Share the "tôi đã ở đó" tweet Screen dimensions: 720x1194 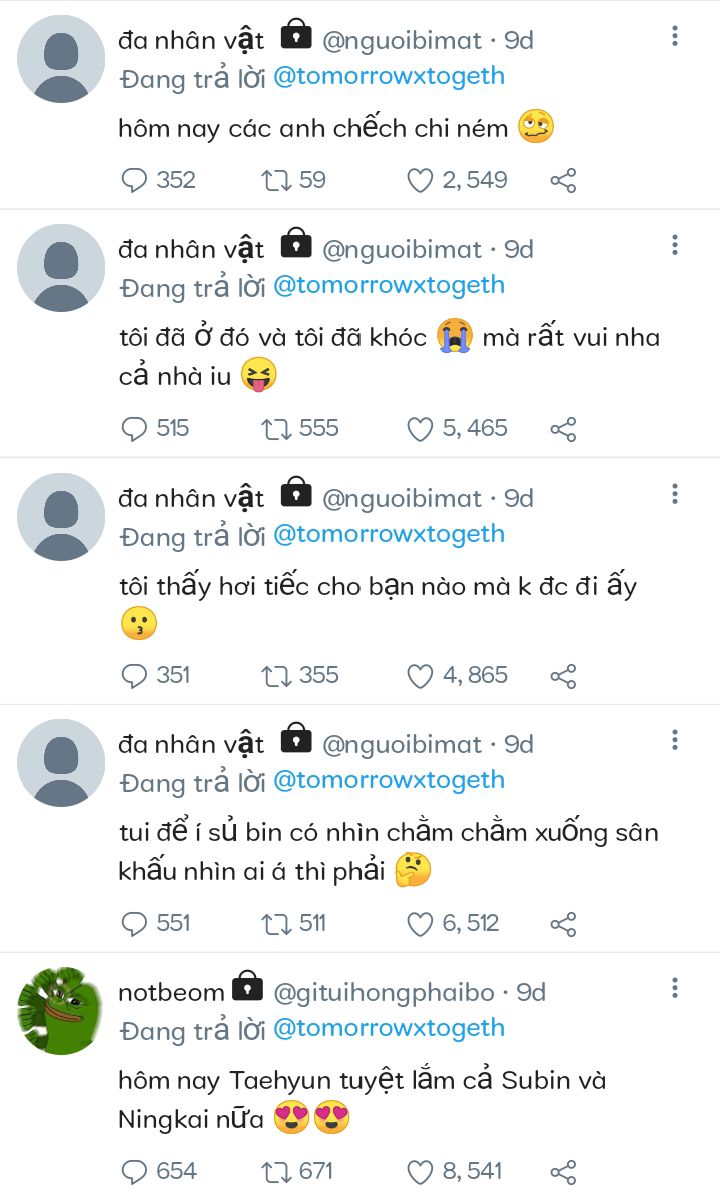coord(563,429)
